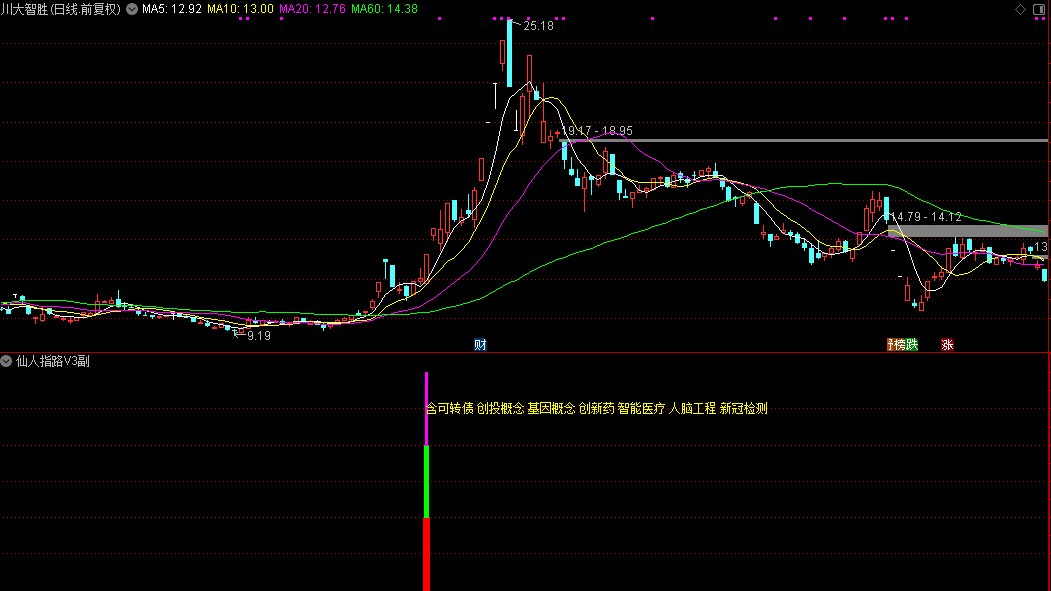Click the 智能医疗 concept tag
Image resolution: width=1051 pixels, height=591 pixels.
point(641,408)
